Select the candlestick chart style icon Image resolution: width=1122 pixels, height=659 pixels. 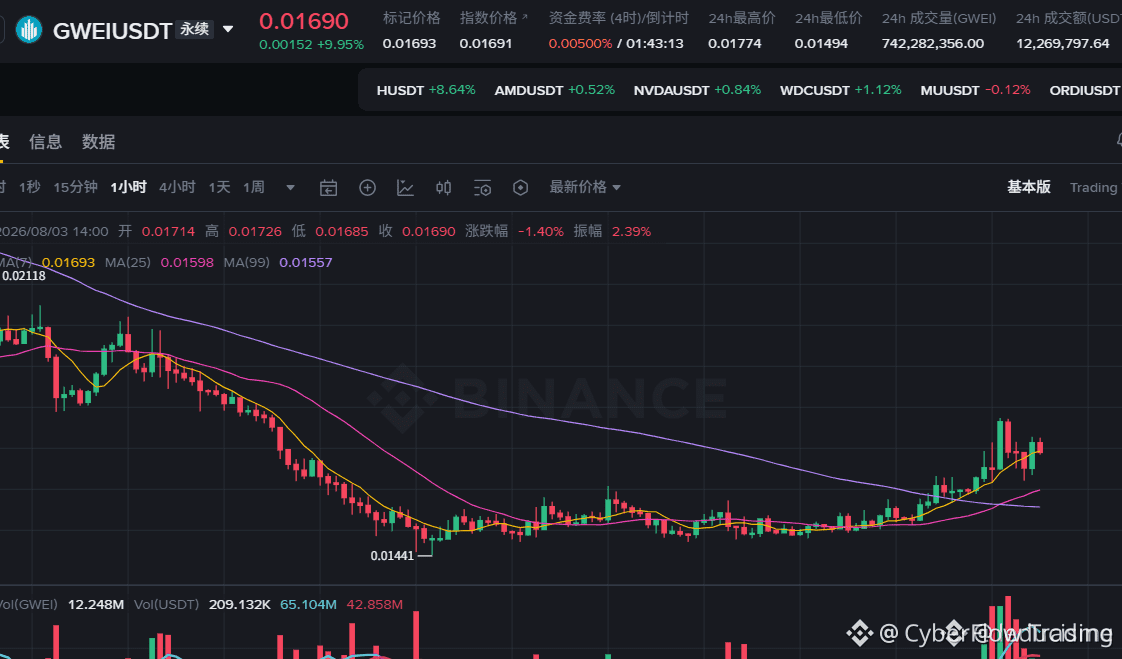pos(444,187)
